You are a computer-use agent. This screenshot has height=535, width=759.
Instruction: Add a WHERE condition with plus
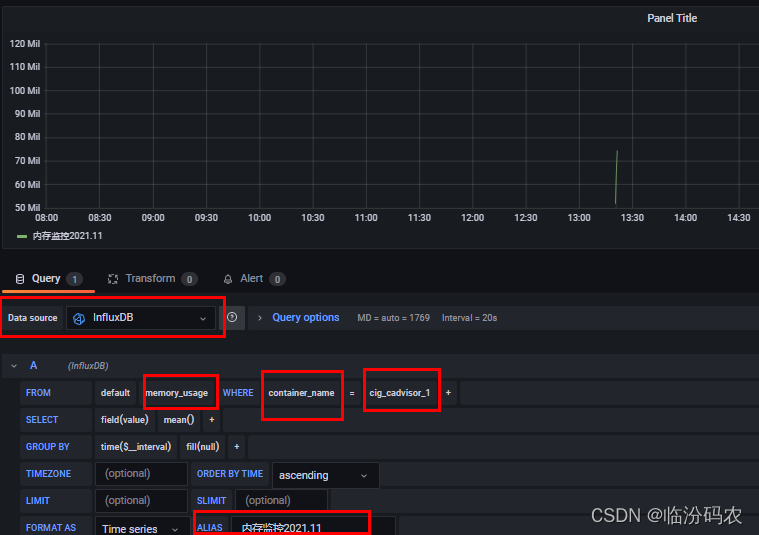point(448,393)
